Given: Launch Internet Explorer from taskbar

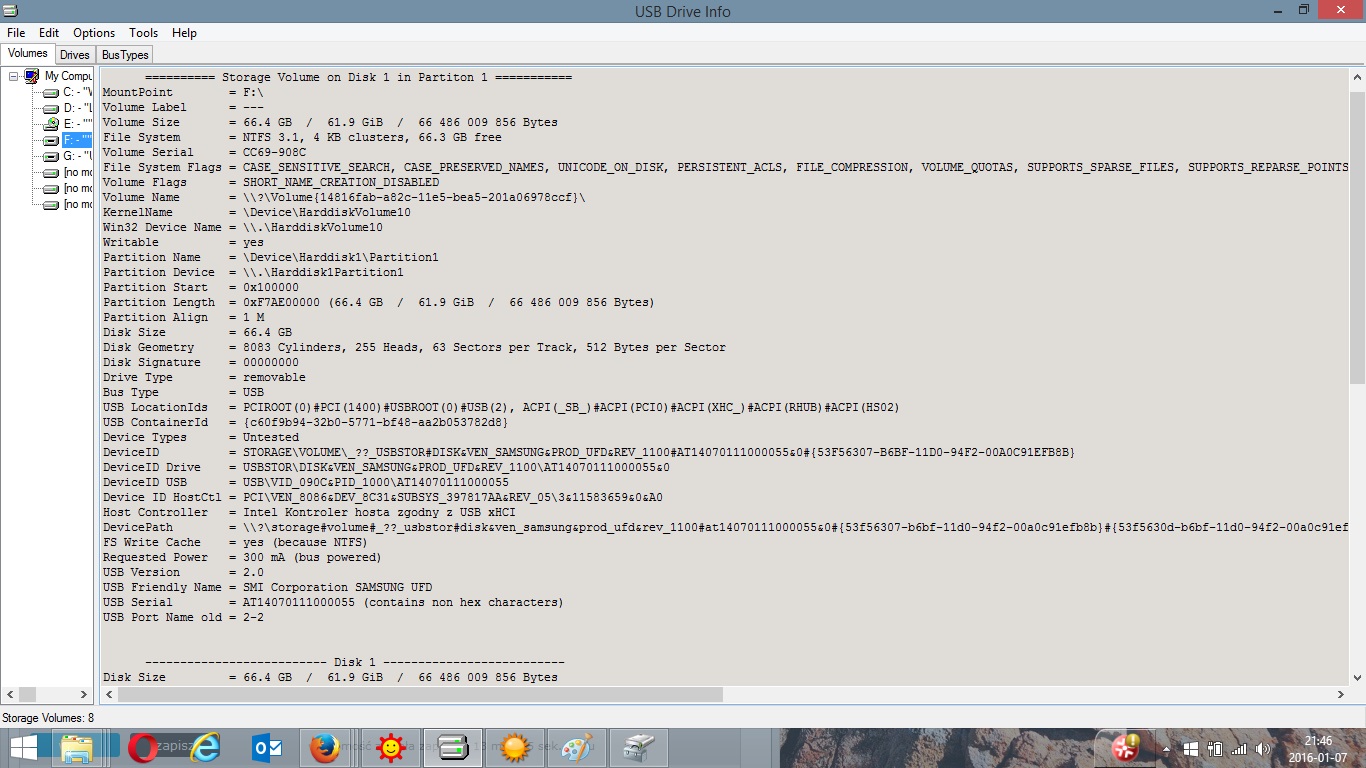Looking at the screenshot, I should (x=206, y=747).
